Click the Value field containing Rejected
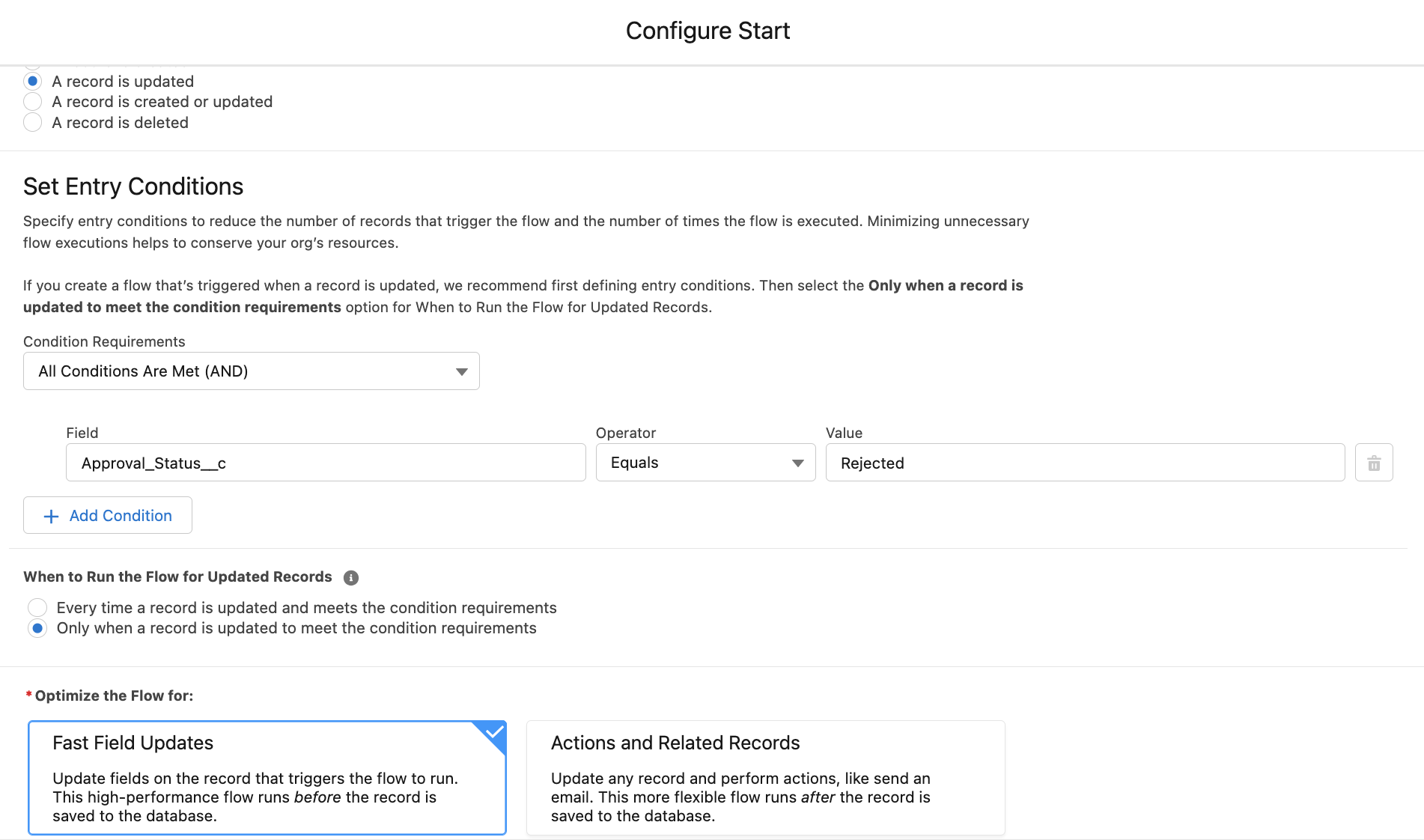 (x=1085, y=462)
